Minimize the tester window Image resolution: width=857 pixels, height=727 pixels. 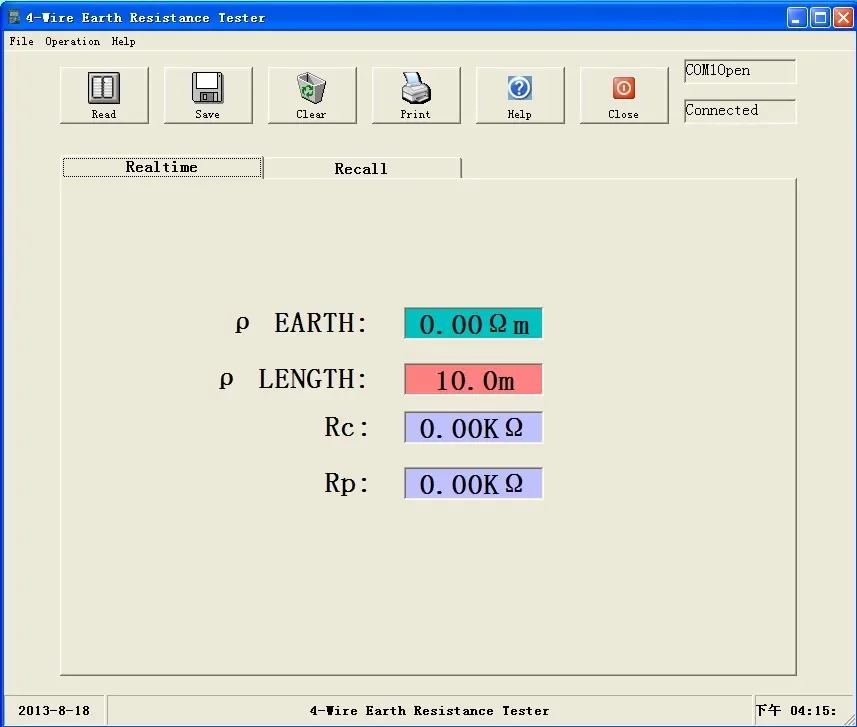pos(797,18)
